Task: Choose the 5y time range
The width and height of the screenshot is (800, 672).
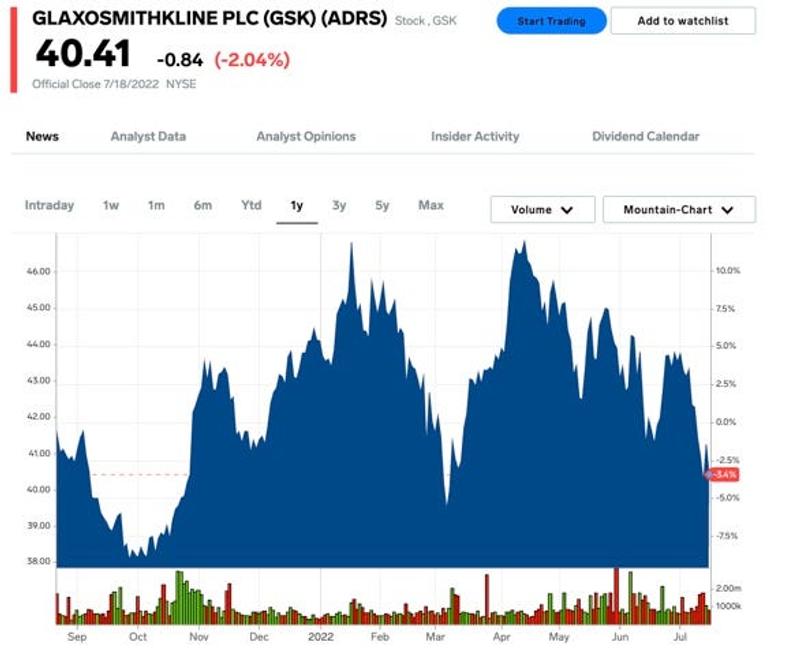Action: point(382,205)
